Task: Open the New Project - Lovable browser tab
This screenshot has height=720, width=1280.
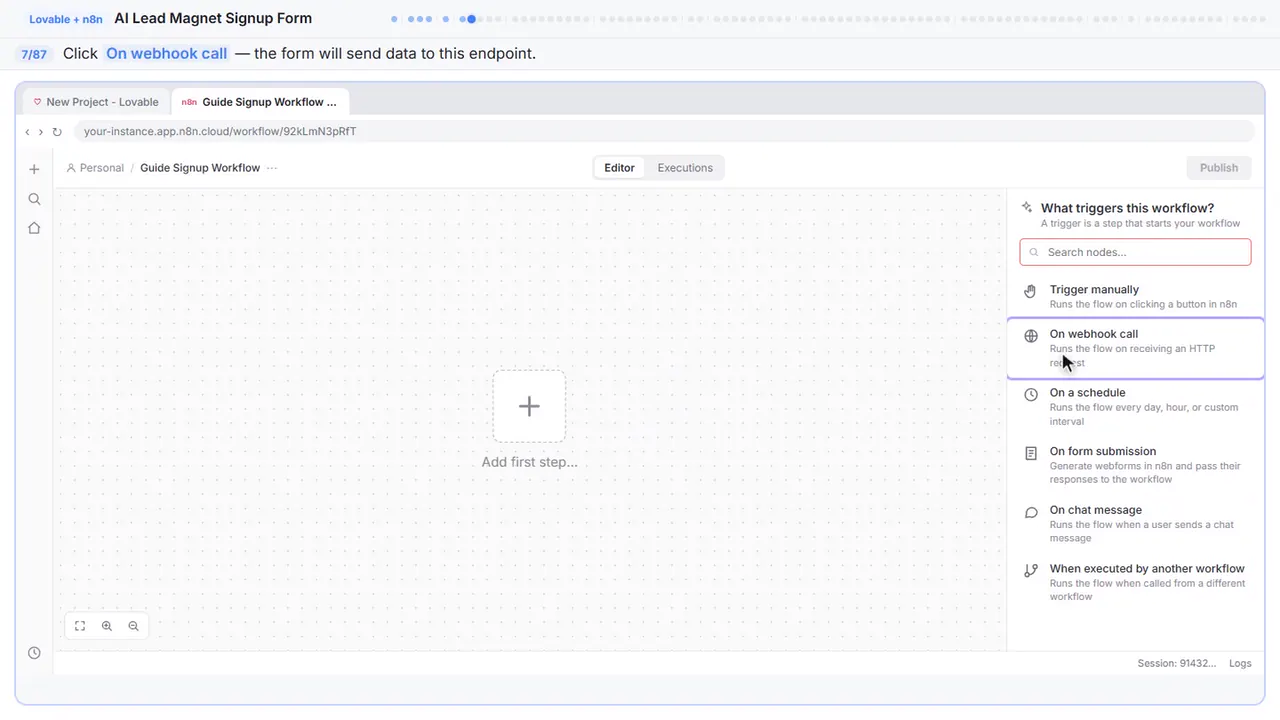Action: (x=96, y=102)
